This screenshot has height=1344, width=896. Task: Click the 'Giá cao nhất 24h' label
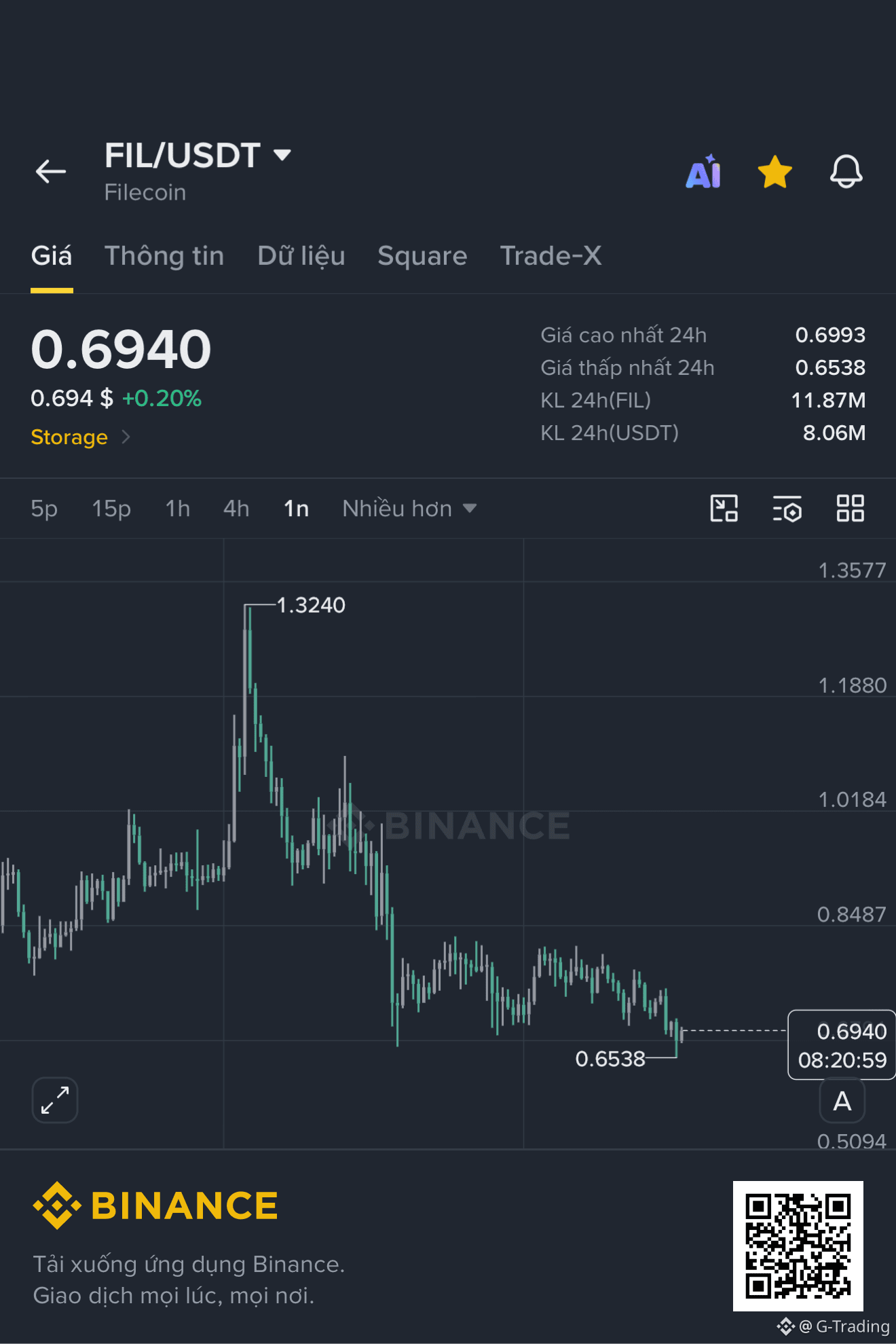pos(623,335)
